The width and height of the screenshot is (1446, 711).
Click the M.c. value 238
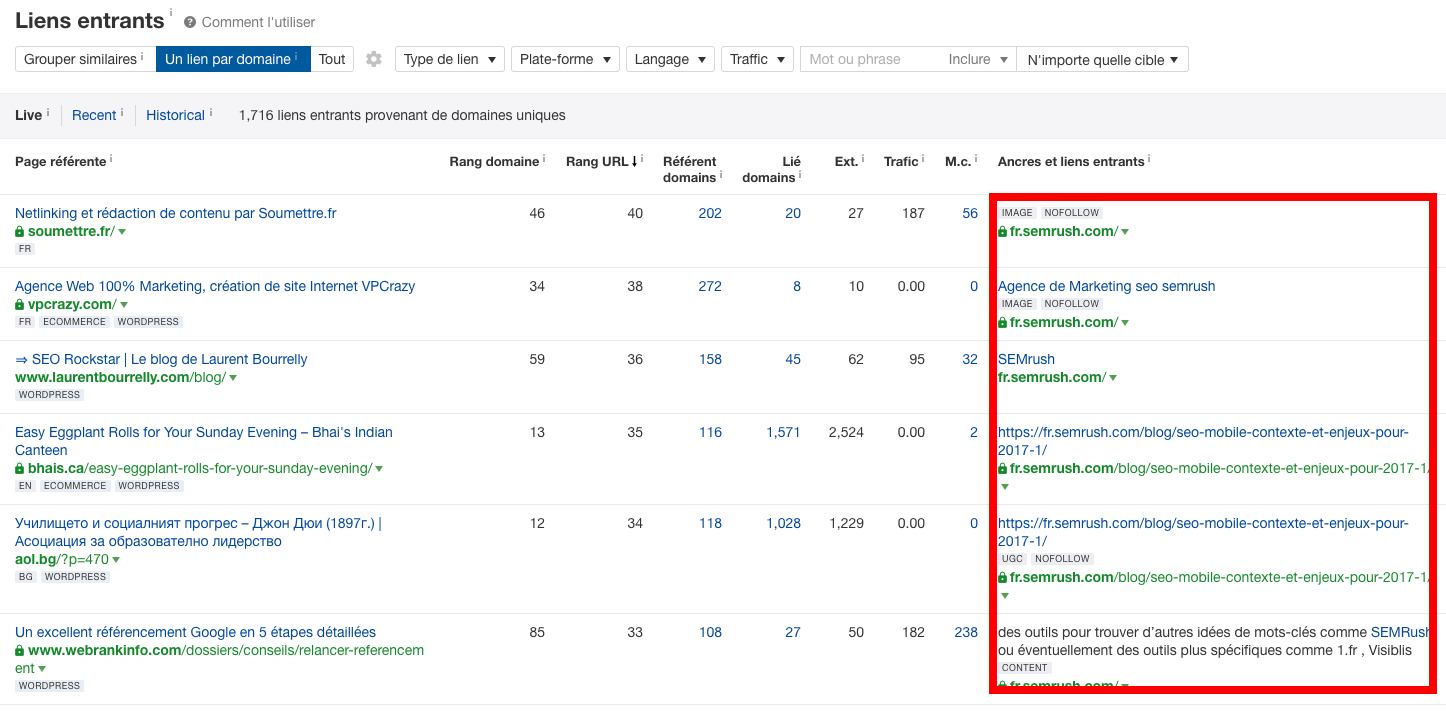coord(966,632)
